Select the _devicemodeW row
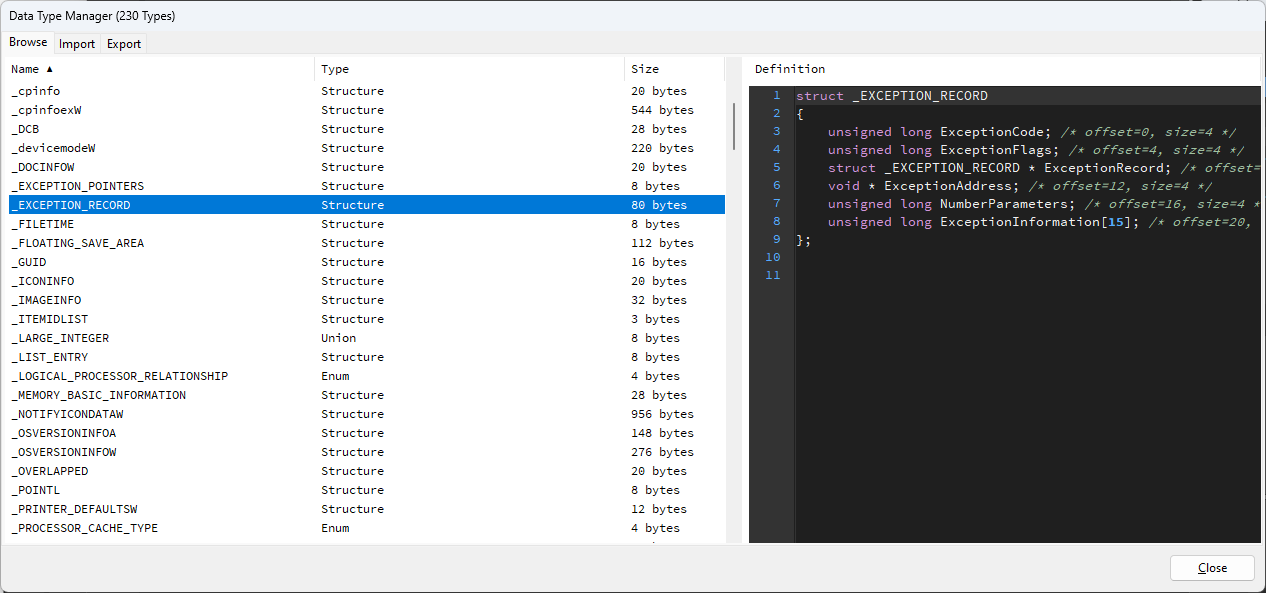Viewport: 1266px width, 593px height. (x=366, y=148)
